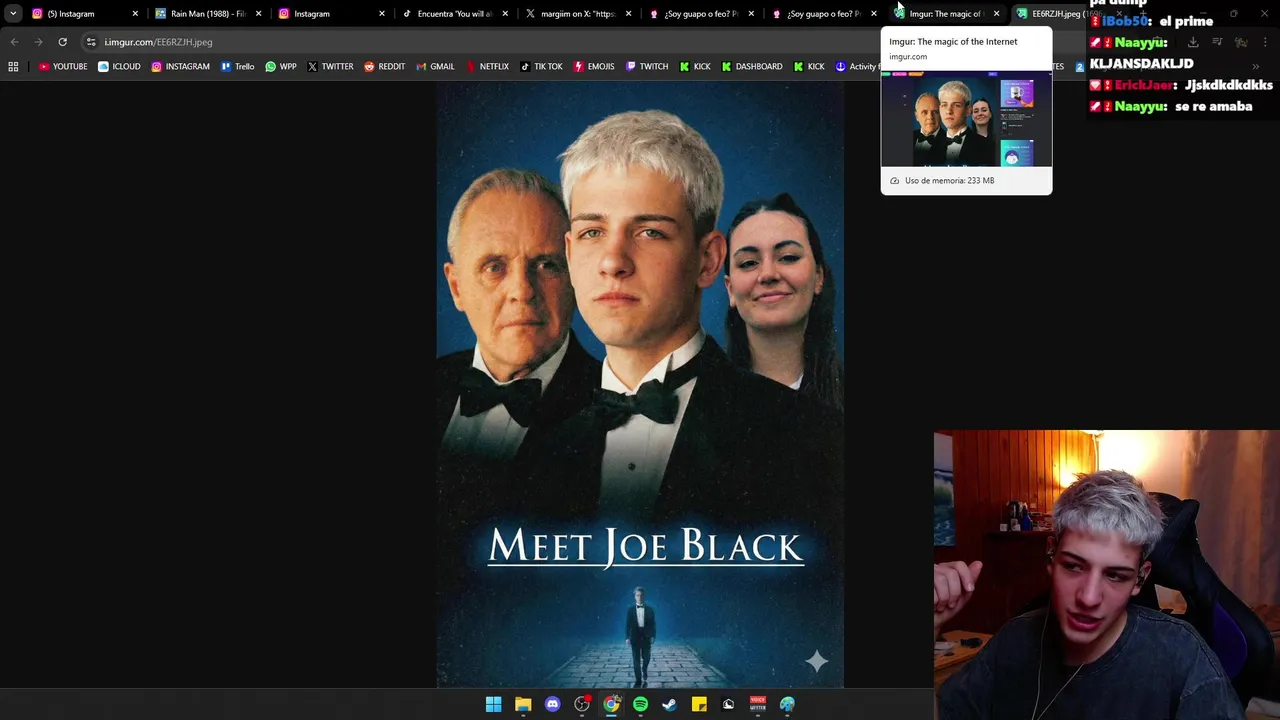Open File Explorer from the taskbar

523,704
